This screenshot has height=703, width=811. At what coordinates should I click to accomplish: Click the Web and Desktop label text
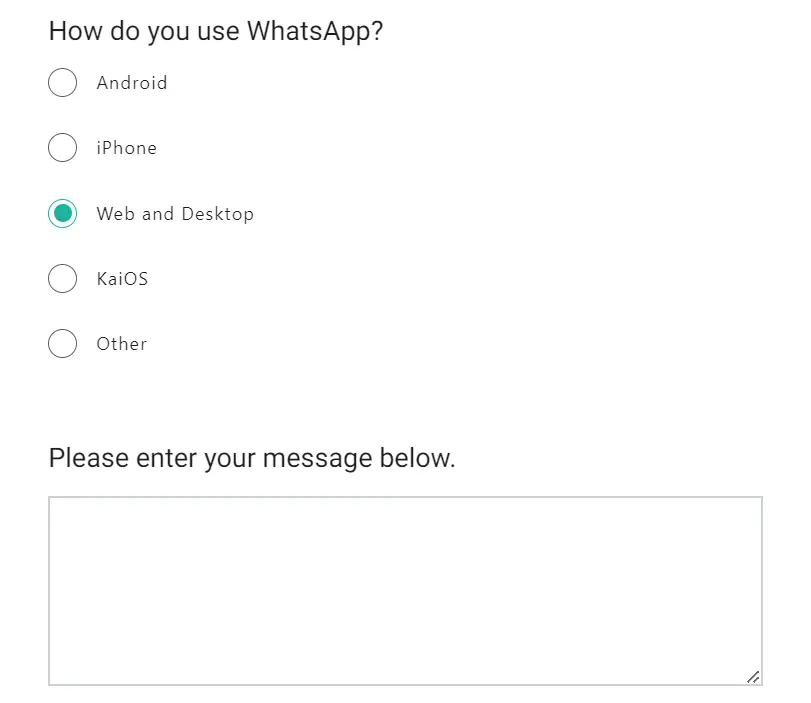[x=175, y=213]
